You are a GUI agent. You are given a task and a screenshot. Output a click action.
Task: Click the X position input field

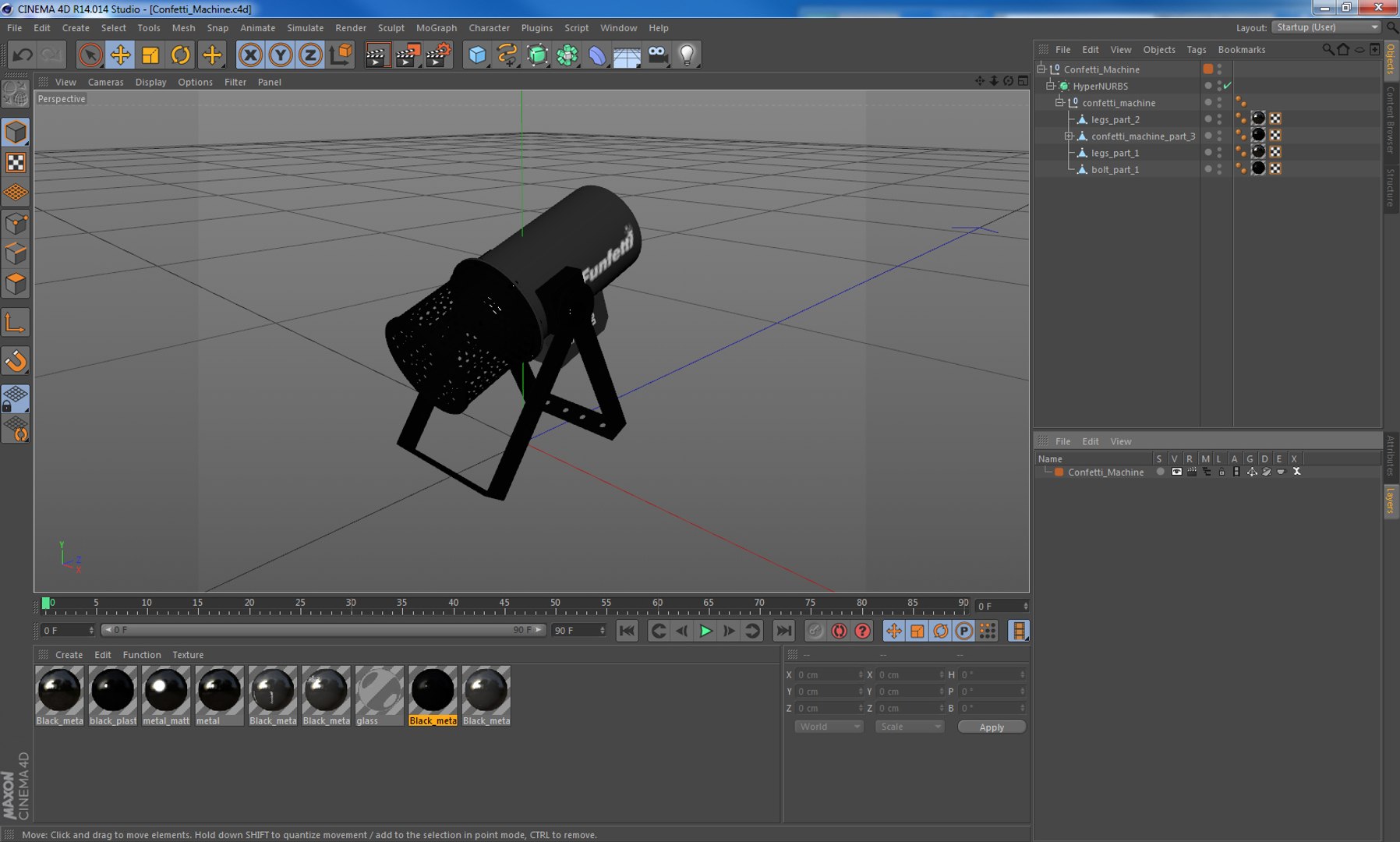[829, 674]
